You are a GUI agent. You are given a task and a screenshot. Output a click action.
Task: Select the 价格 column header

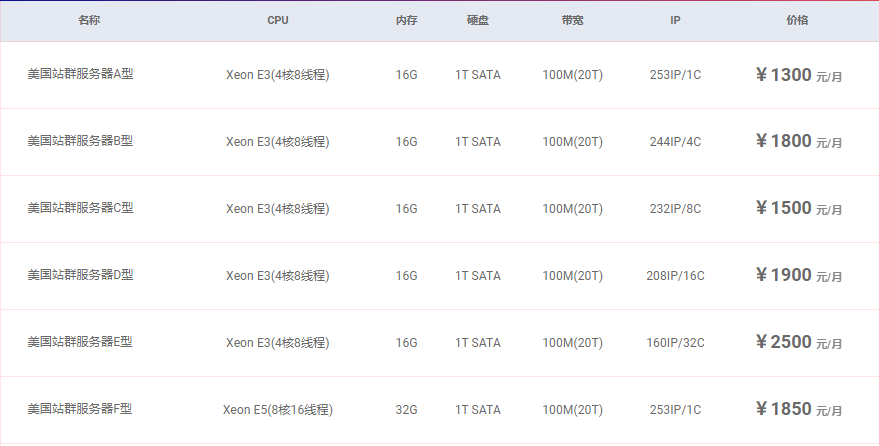(798, 20)
